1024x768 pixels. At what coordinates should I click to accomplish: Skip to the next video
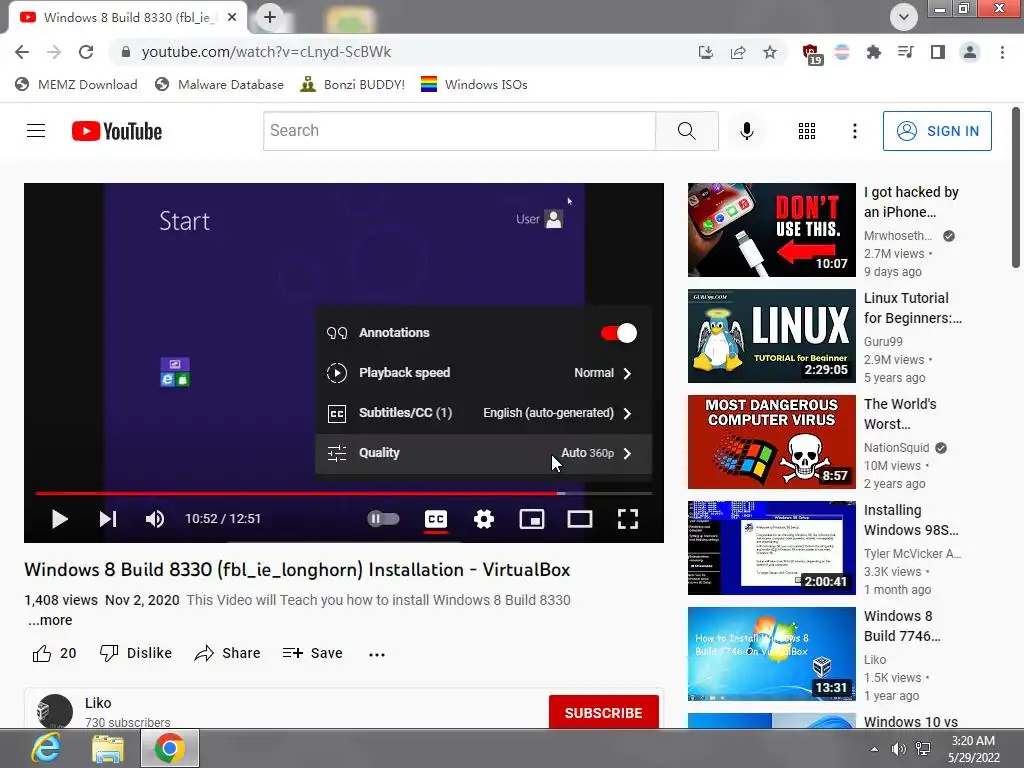pos(108,519)
